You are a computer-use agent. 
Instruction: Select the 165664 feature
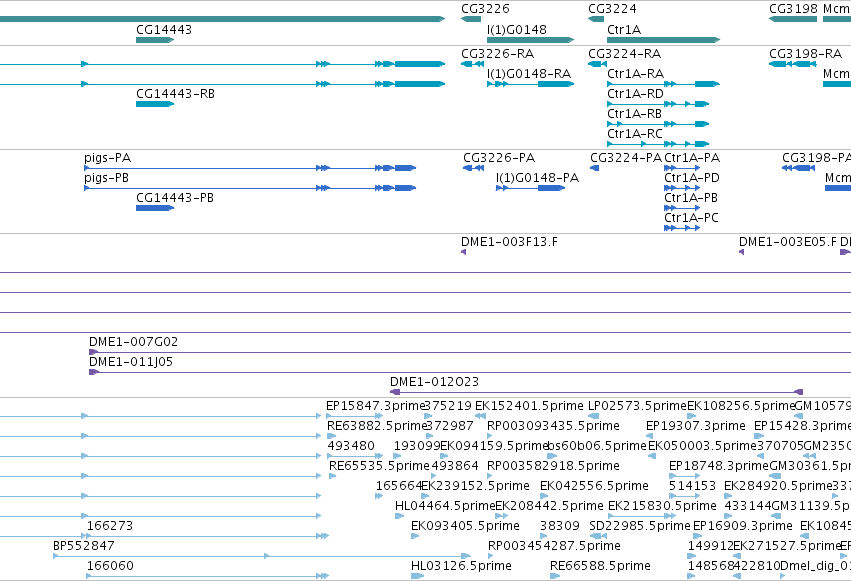tap(379, 496)
